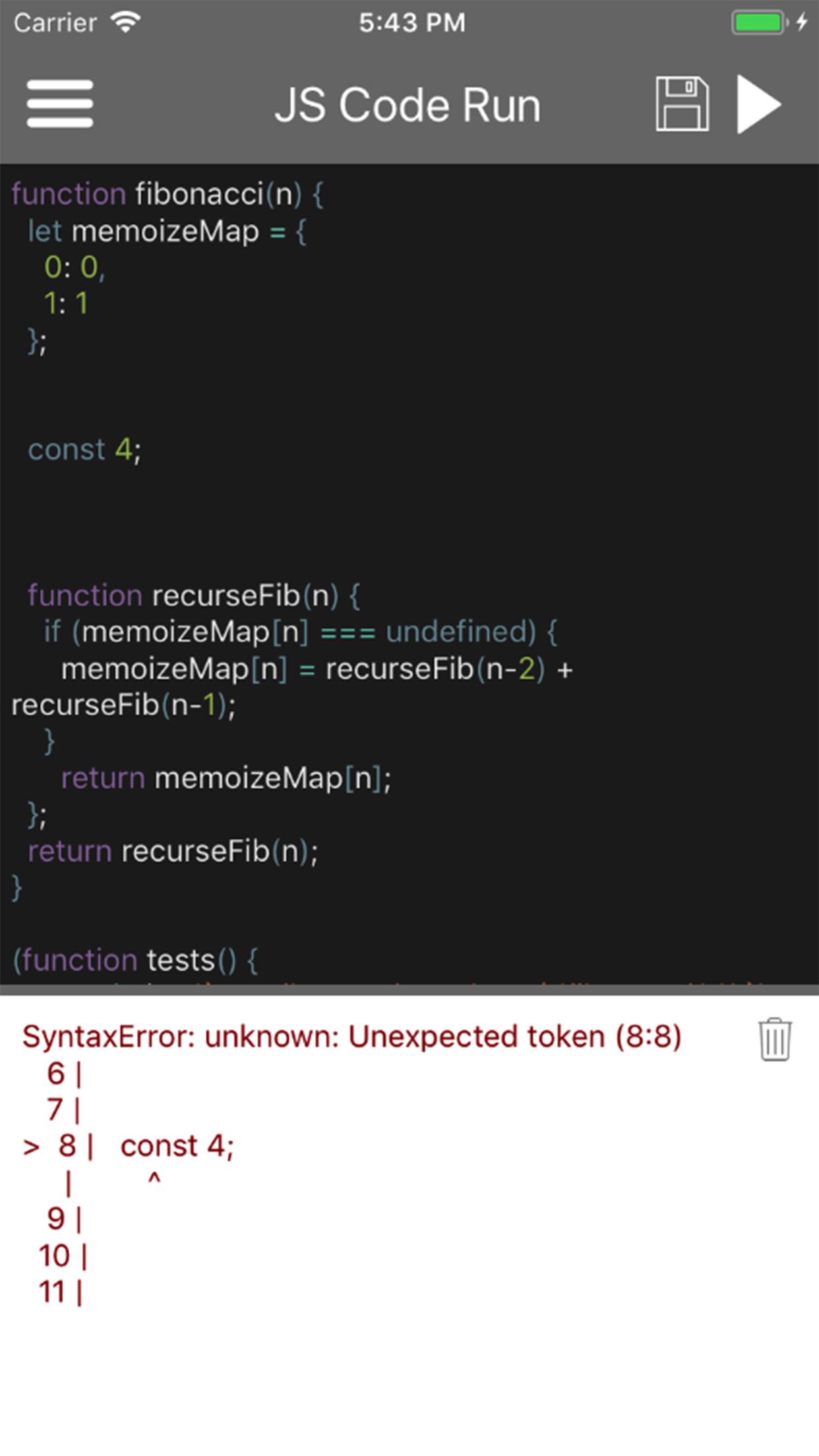Click the SyntaxError message in the console
This screenshot has height=1456, width=819.
click(351, 1037)
